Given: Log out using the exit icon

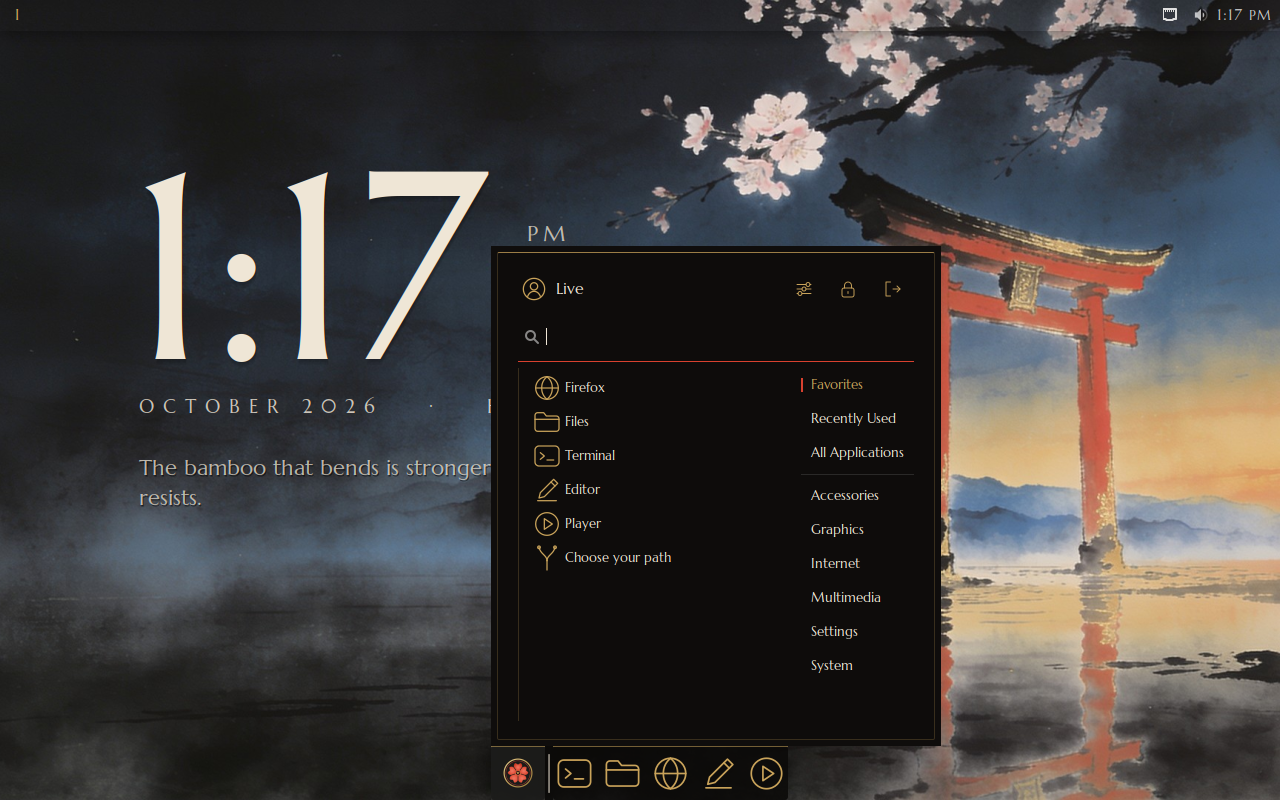Looking at the screenshot, I should tap(893, 289).
